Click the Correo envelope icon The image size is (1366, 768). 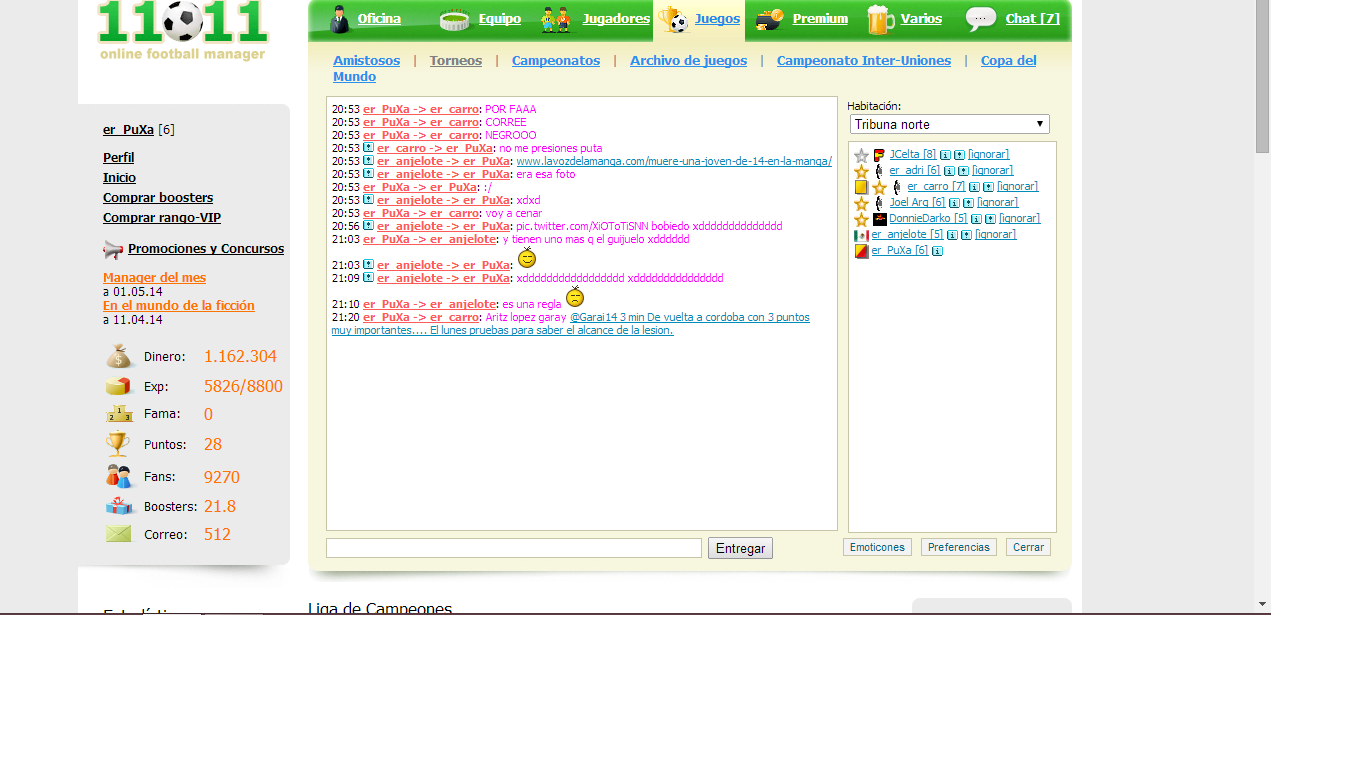click(119, 534)
